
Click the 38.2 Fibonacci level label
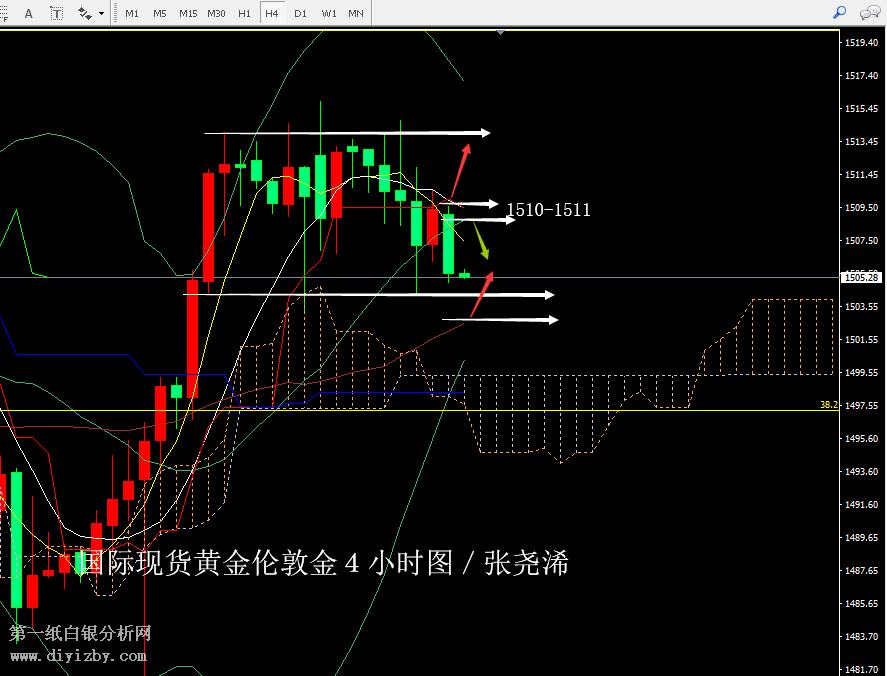[827, 406]
